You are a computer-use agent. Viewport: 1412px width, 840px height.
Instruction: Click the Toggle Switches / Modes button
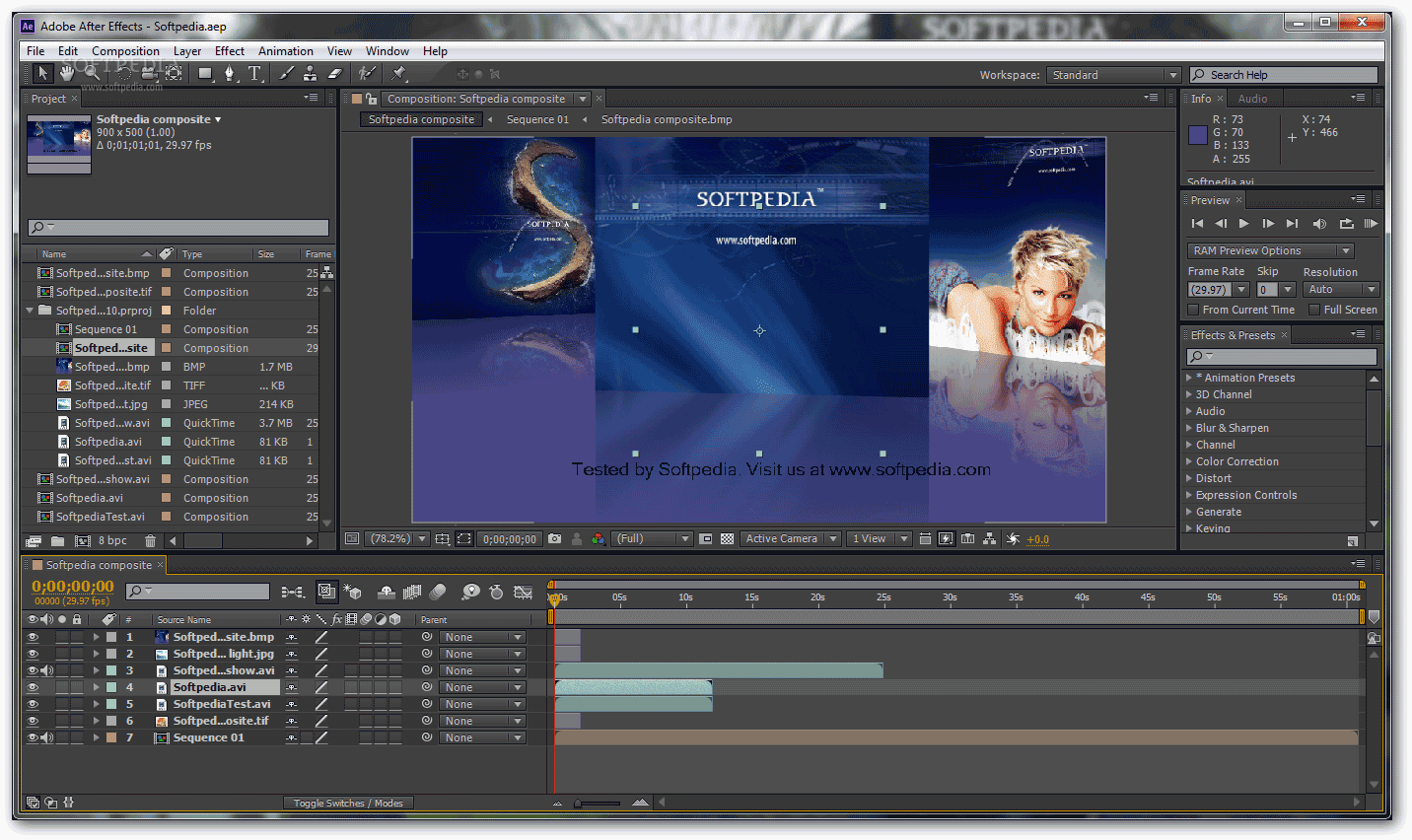pyautogui.click(x=348, y=804)
